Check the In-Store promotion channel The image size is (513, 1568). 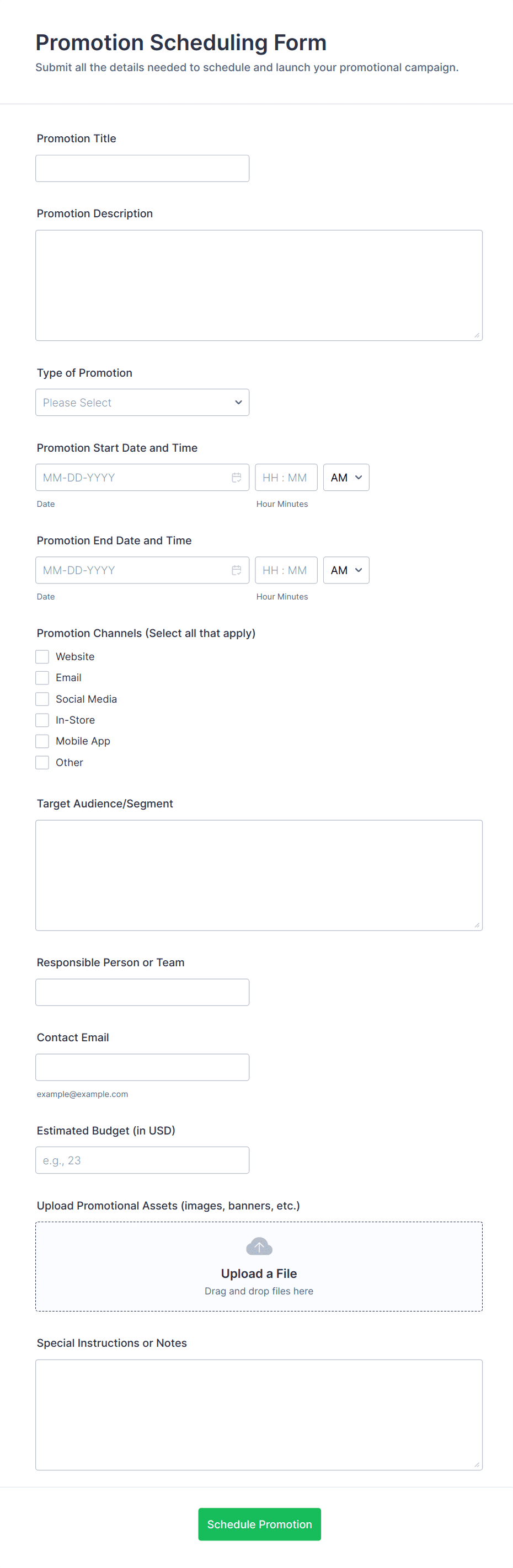(x=42, y=720)
